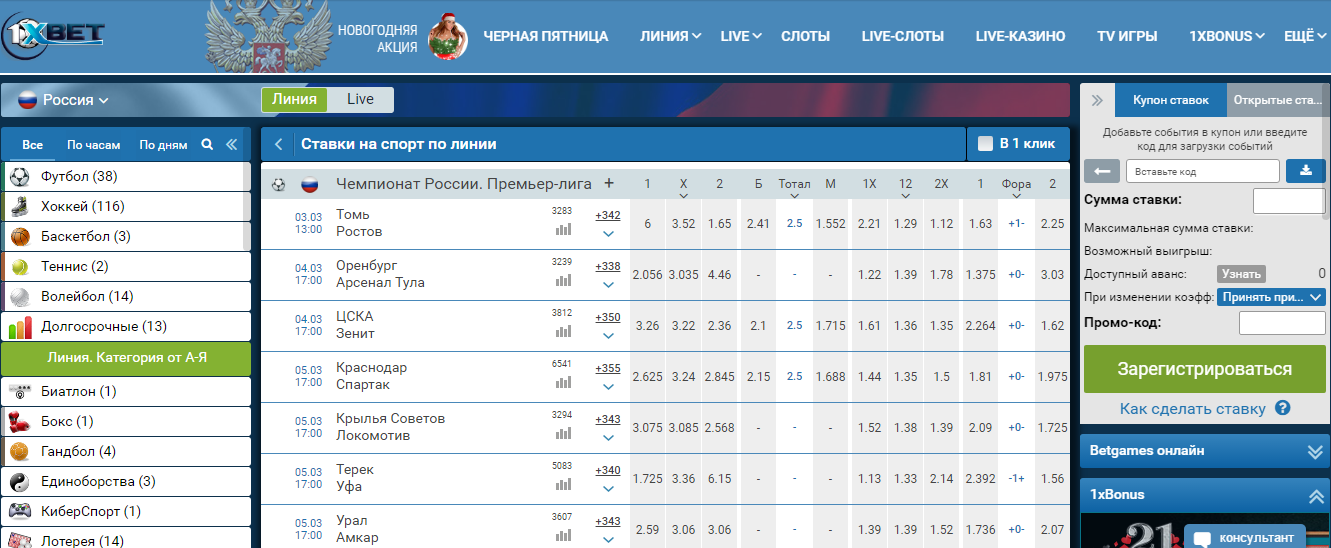Switch to Открытые ставки tab
Viewport: 1331px width, 548px height.
pyautogui.click(x=1277, y=100)
